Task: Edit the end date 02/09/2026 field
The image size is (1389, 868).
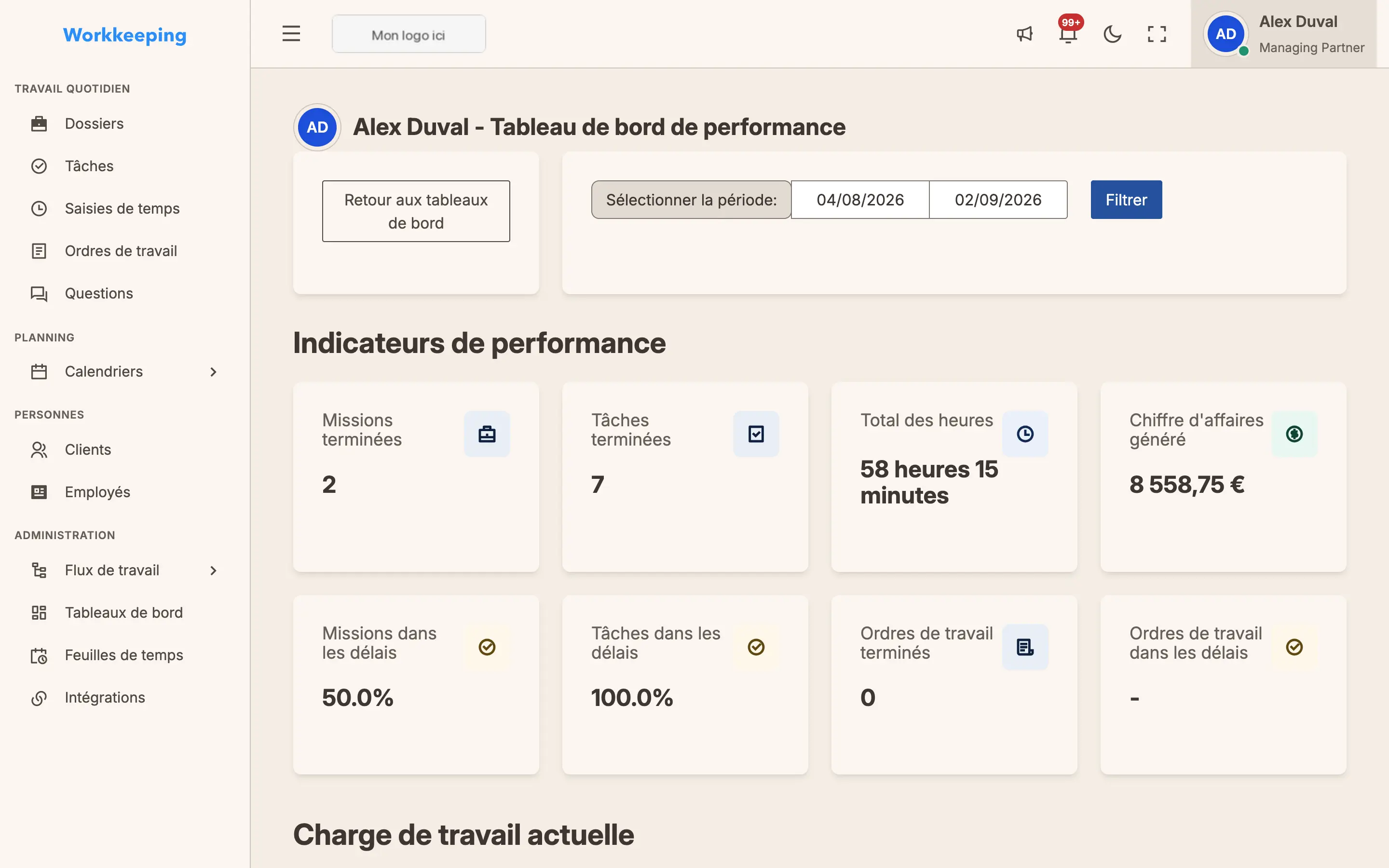Action: 998,200
